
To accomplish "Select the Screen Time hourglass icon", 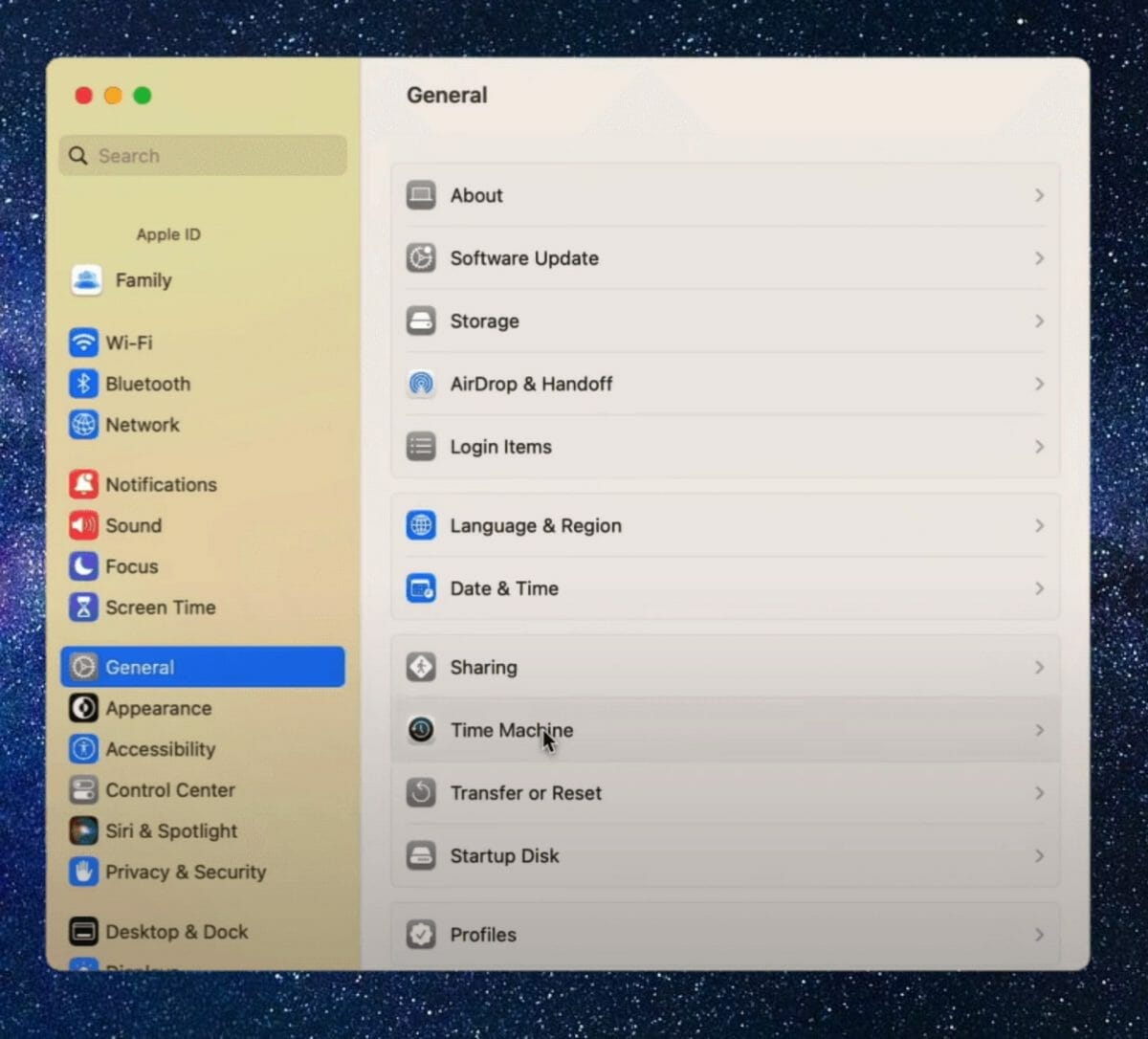I will point(85,608).
